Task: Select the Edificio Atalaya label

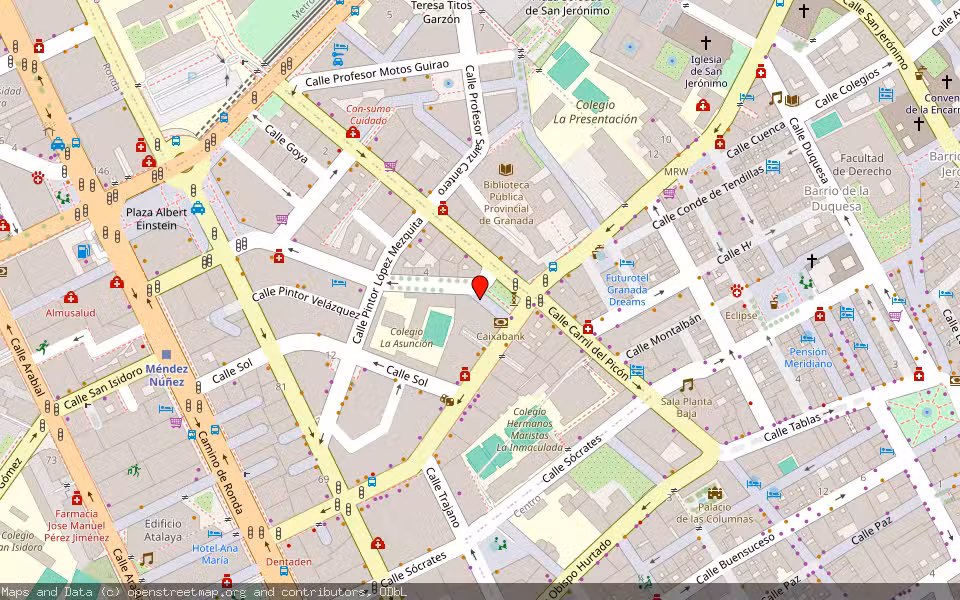Action: click(x=163, y=530)
